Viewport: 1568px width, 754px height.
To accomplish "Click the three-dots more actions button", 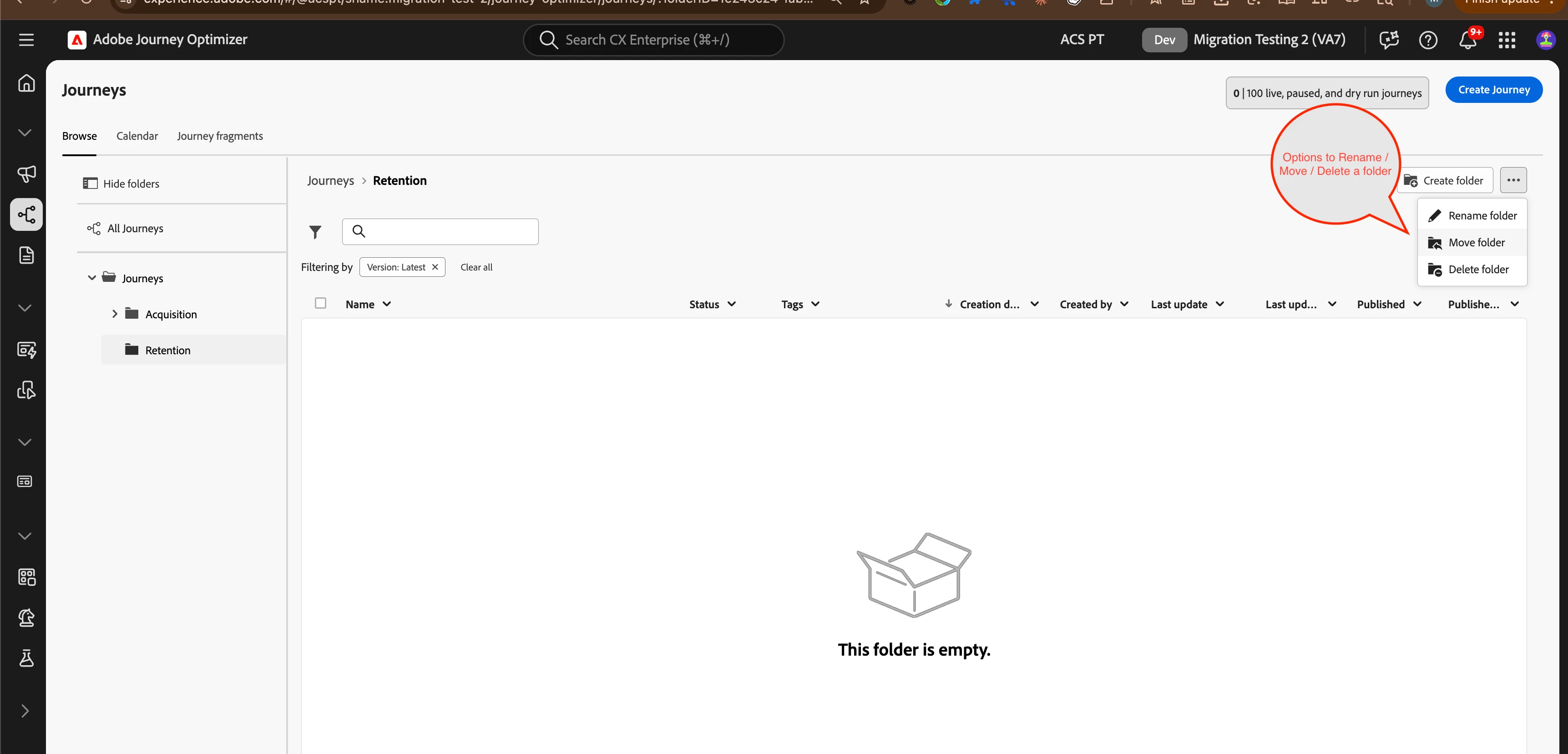I will (x=1513, y=180).
